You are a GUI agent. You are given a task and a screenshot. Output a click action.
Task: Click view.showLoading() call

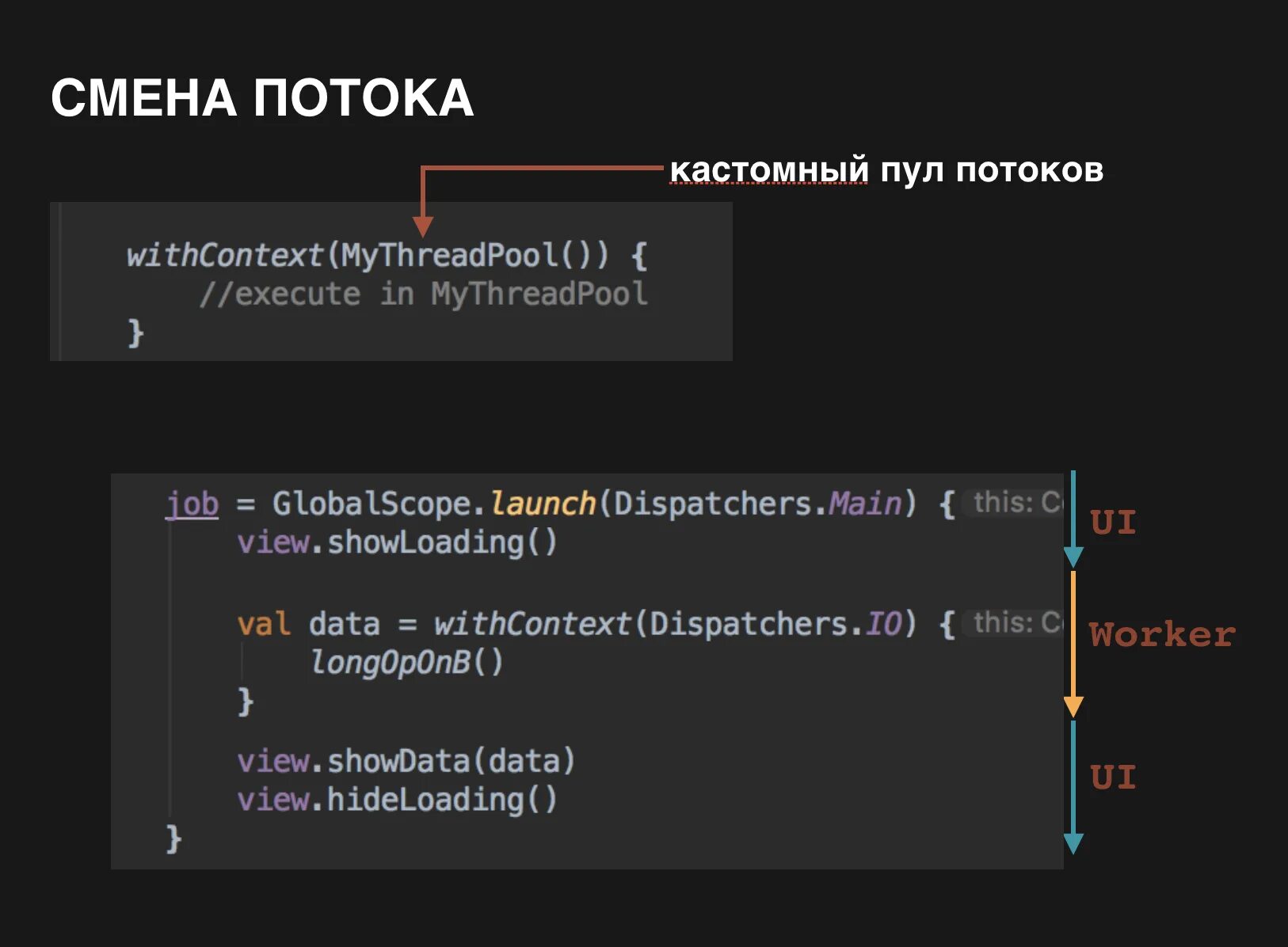point(396,542)
